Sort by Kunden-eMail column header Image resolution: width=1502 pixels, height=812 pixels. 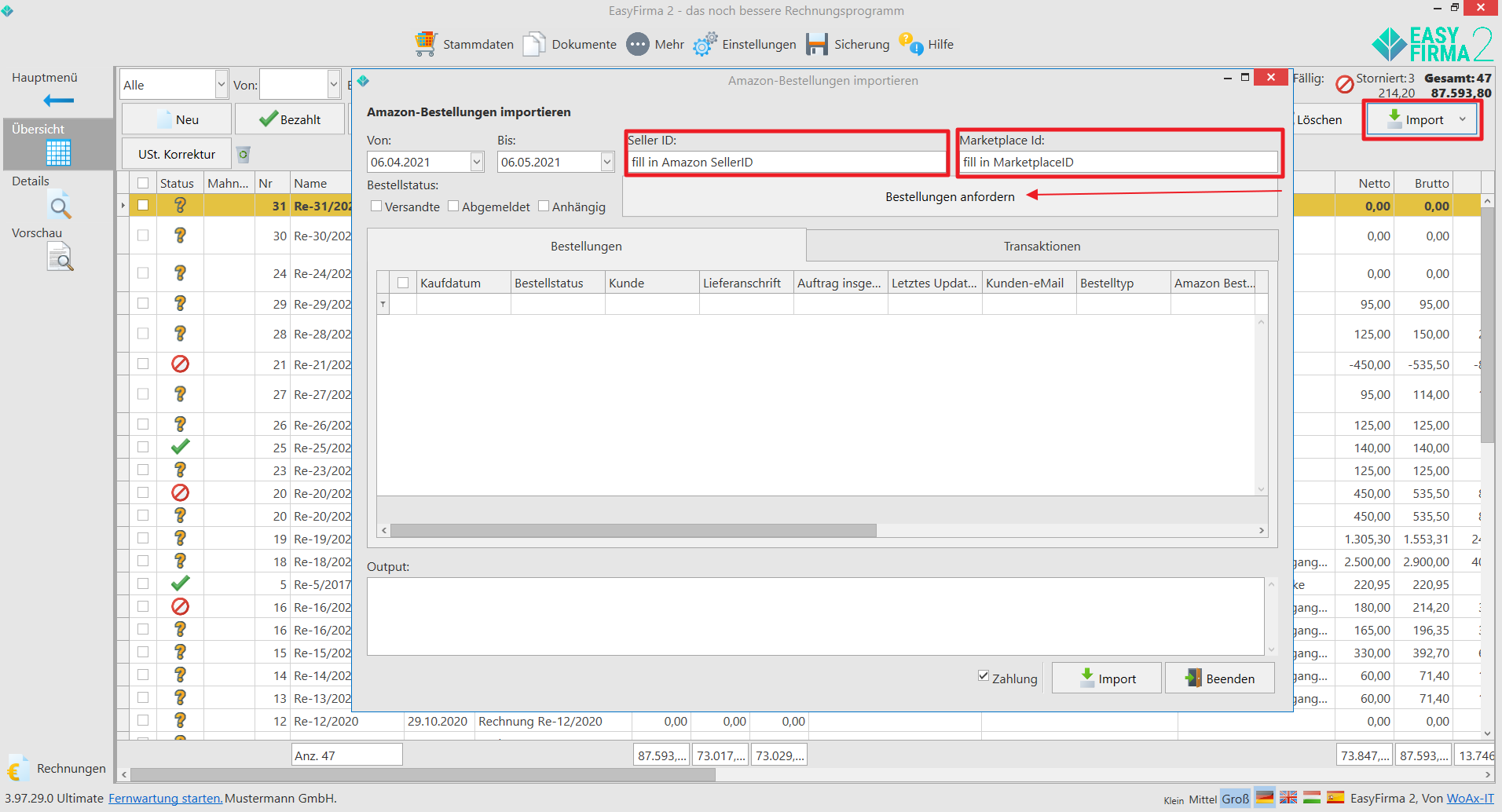coord(1029,283)
